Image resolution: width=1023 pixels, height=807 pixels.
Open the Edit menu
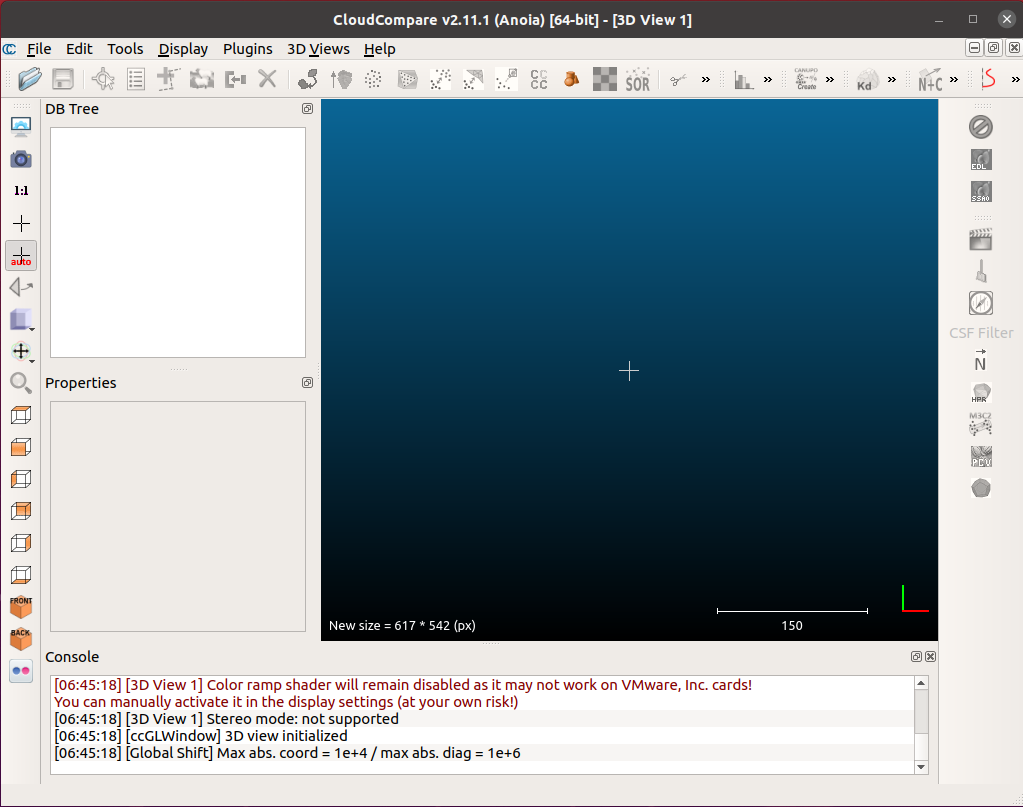pos(79,49)
